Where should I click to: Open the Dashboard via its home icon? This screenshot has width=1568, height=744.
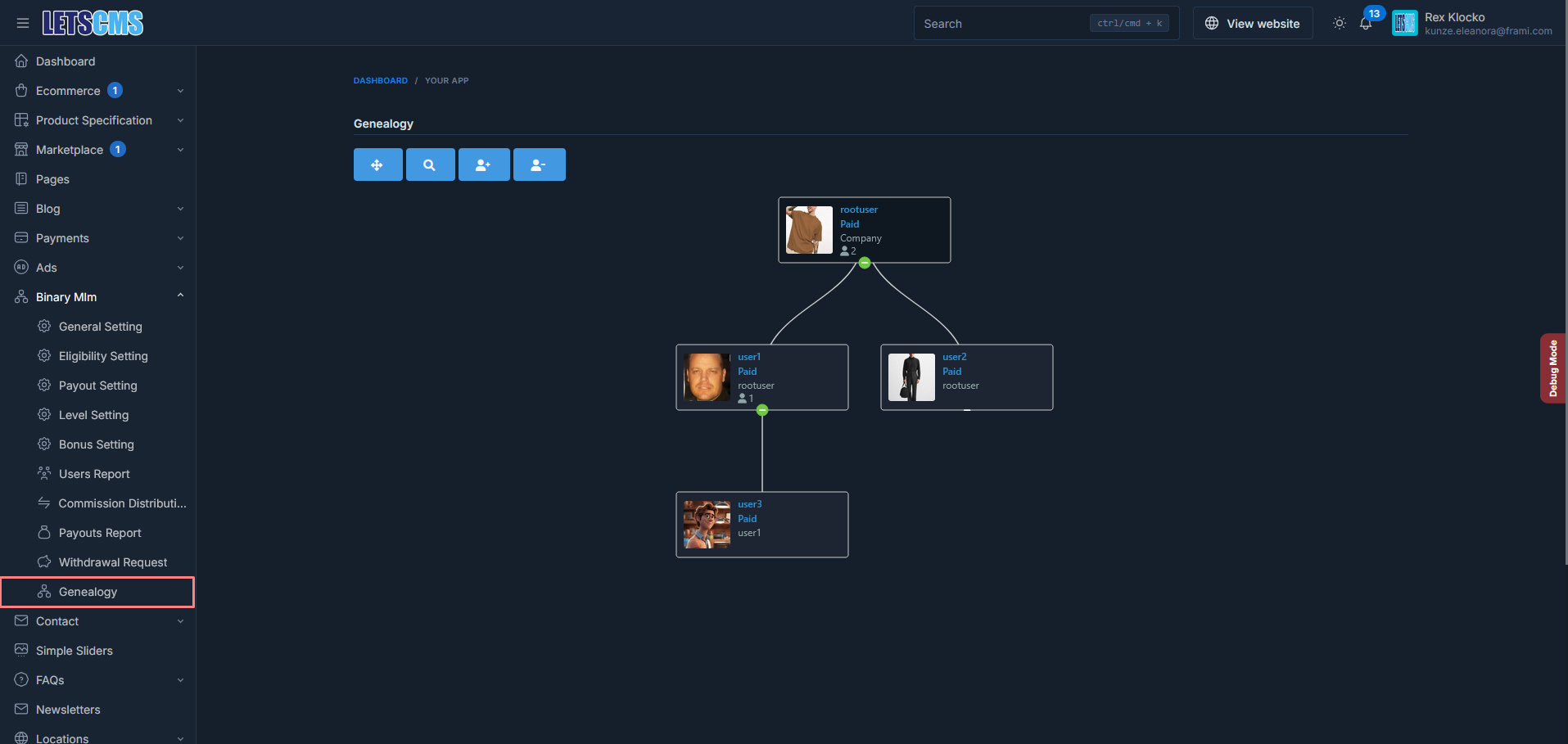20,61
